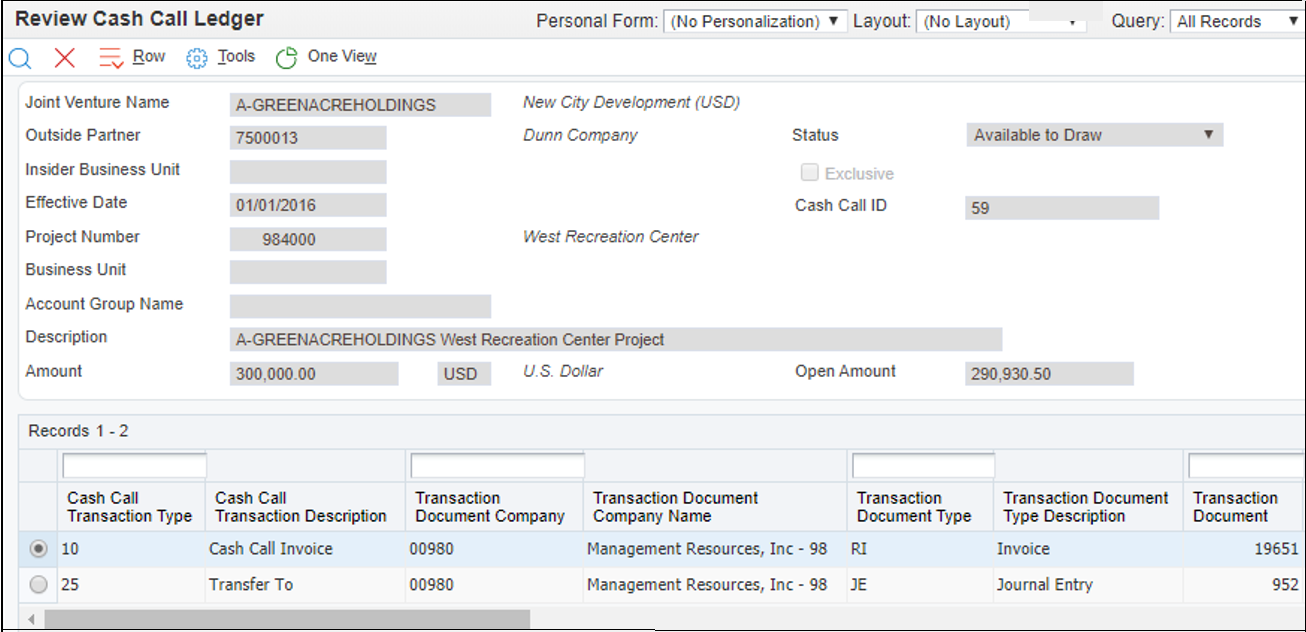Click the green One View icon

click(x=285, y=57)
